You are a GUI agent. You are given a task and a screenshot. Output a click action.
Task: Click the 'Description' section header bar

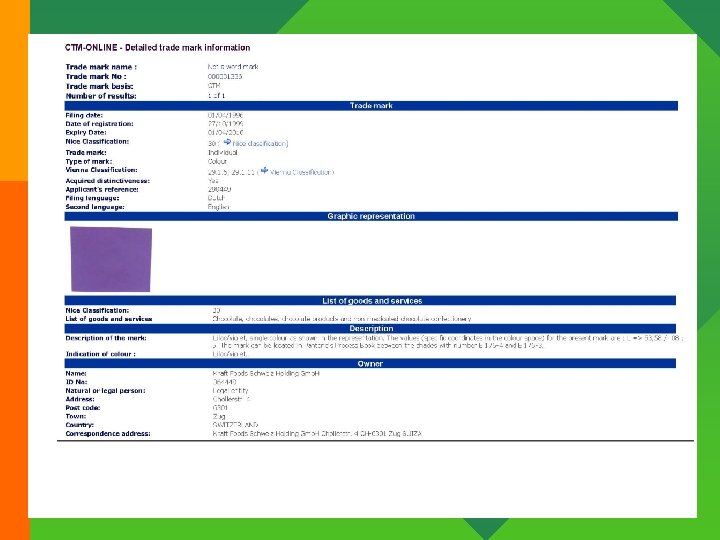370,328
